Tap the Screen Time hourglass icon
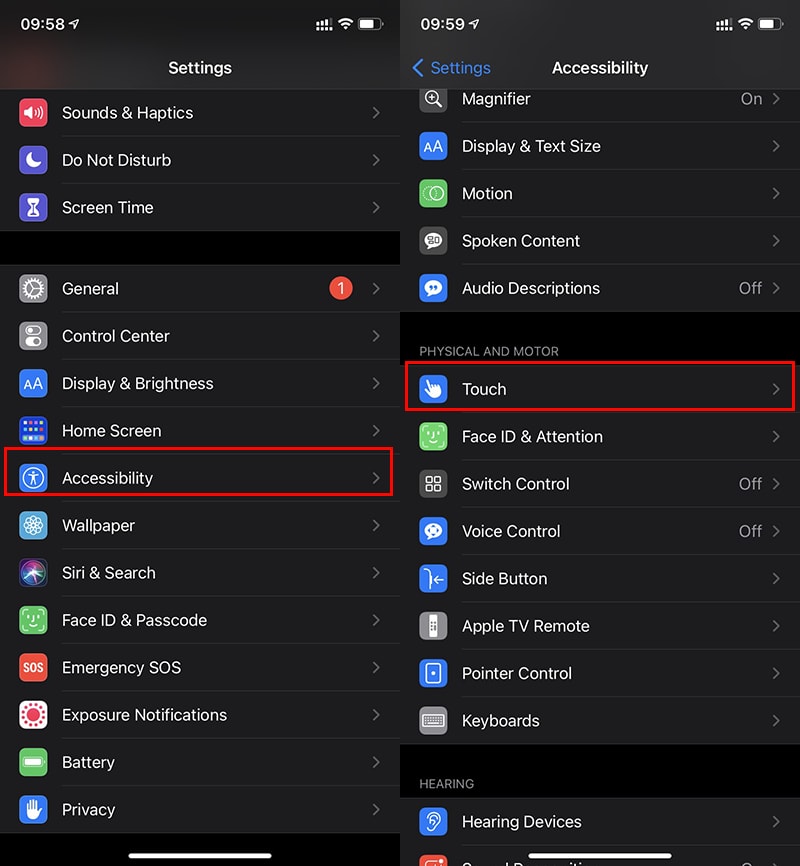 pos(33,208)
